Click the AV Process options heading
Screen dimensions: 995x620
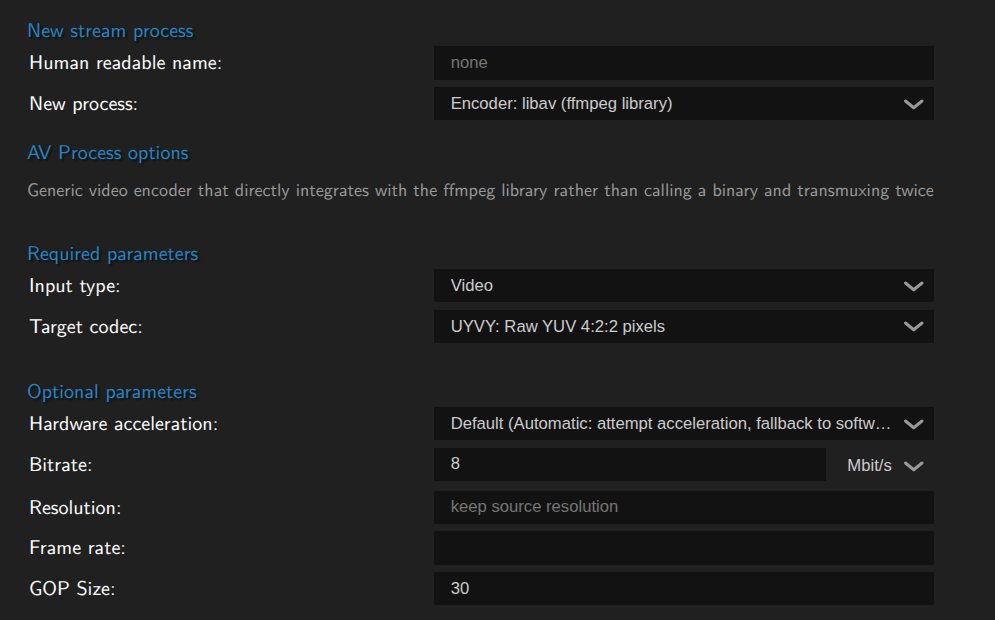(108, 153)
